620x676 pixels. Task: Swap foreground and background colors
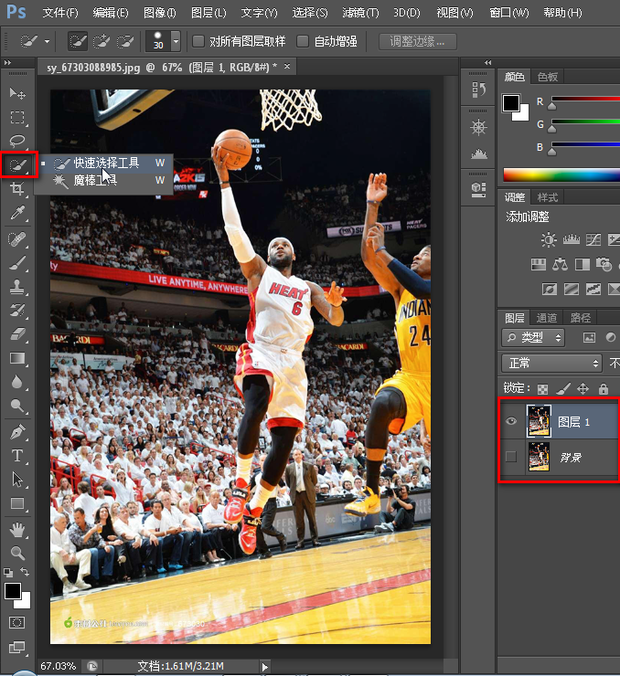25,572
